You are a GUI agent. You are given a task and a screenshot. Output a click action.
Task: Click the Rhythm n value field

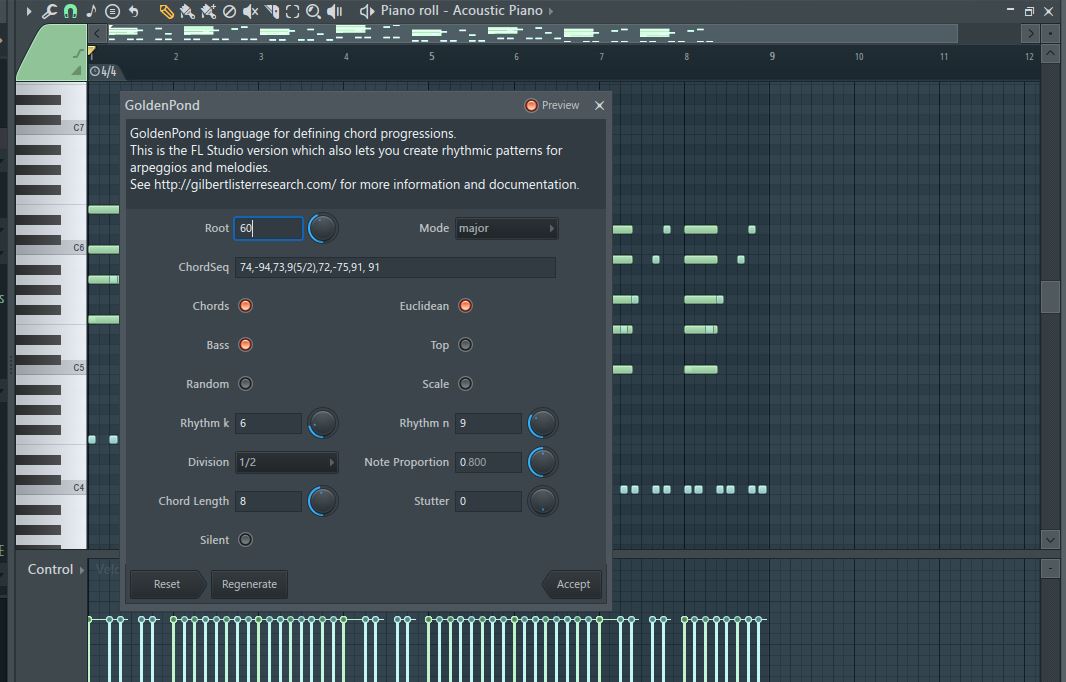488,423
